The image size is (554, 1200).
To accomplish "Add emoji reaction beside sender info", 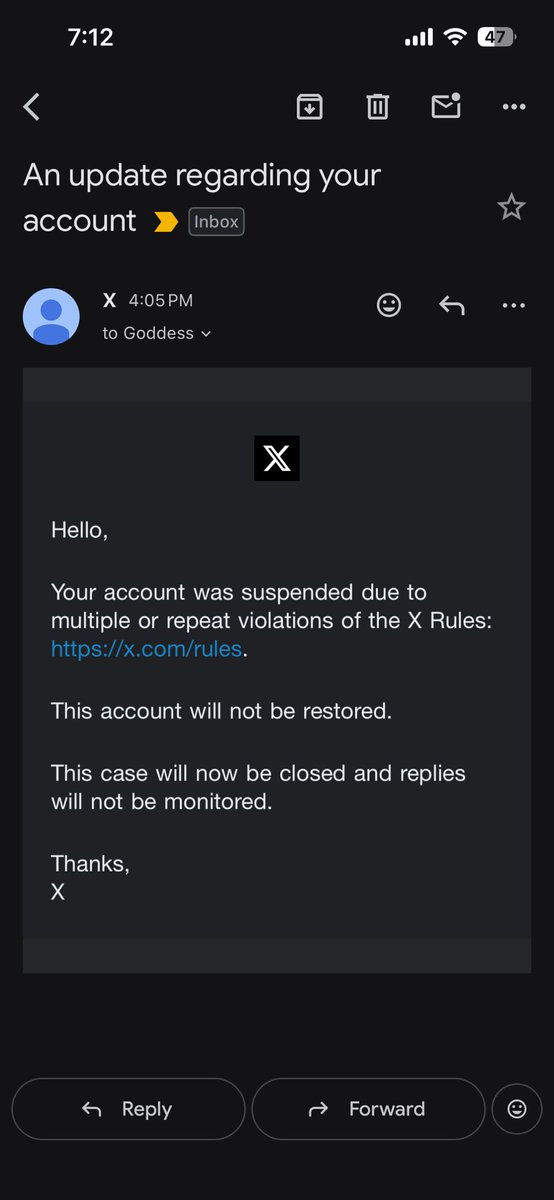I will (x=389, y=305).
